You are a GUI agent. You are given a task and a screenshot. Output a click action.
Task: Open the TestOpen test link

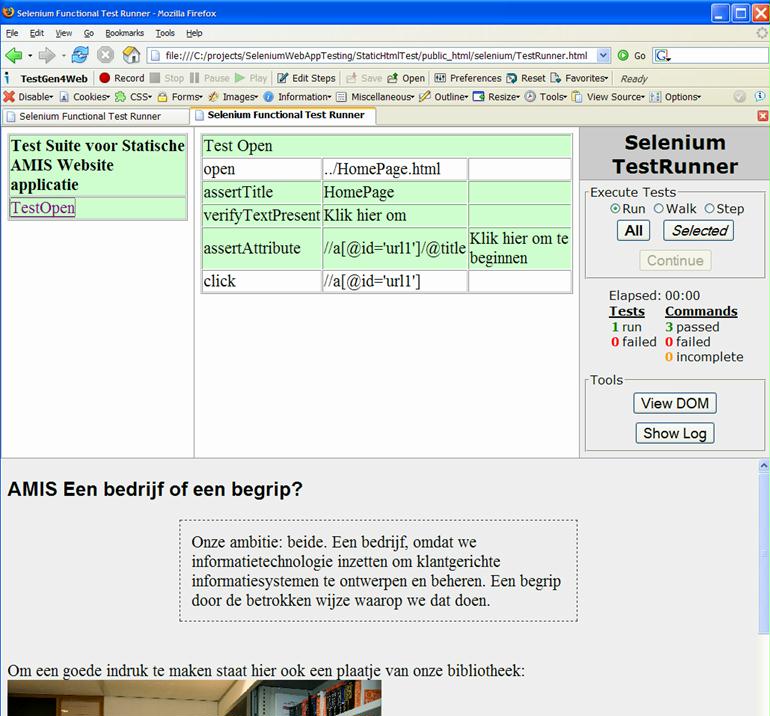(42, 208)
